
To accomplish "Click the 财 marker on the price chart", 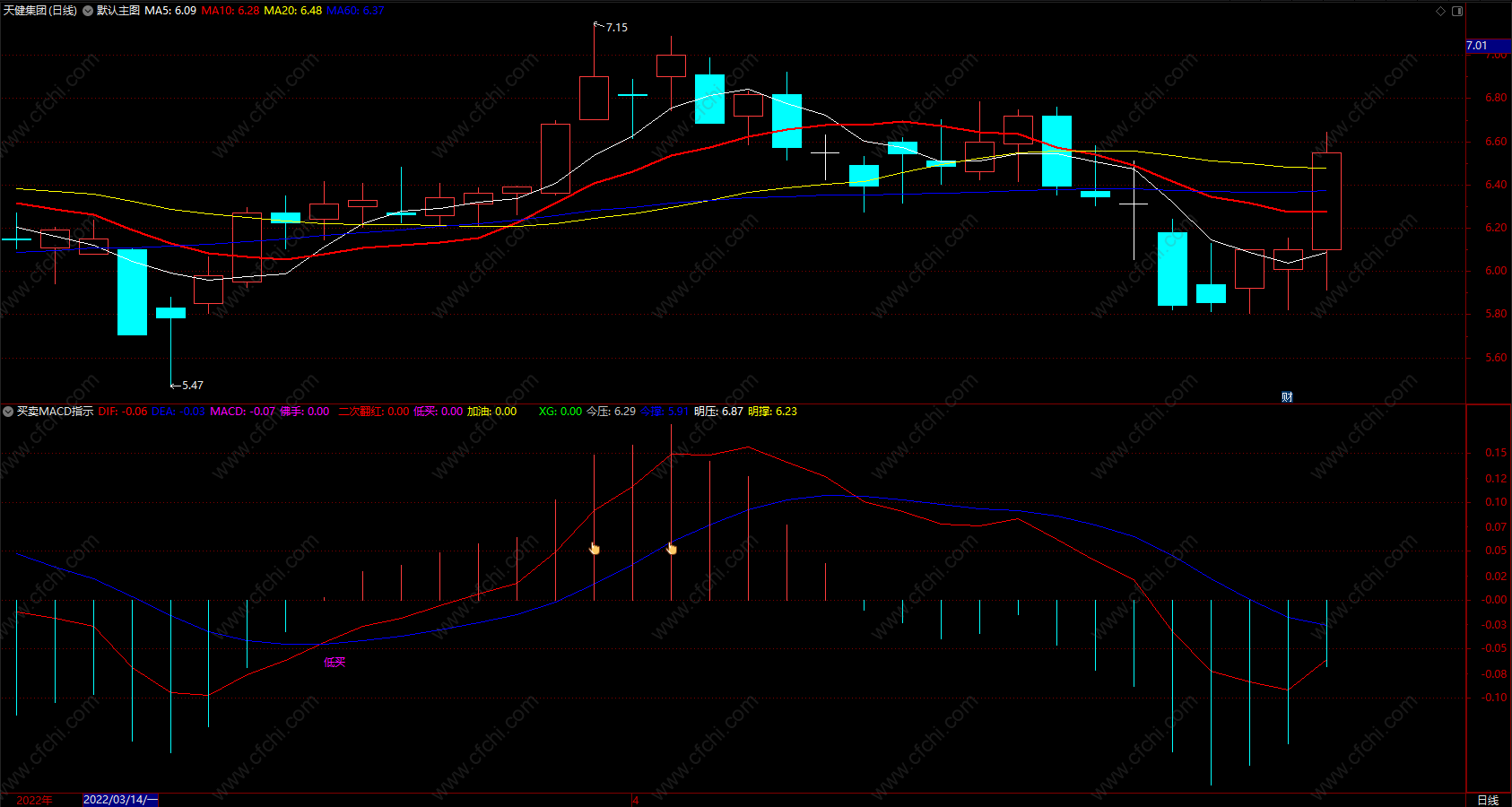I will 1287,397.
